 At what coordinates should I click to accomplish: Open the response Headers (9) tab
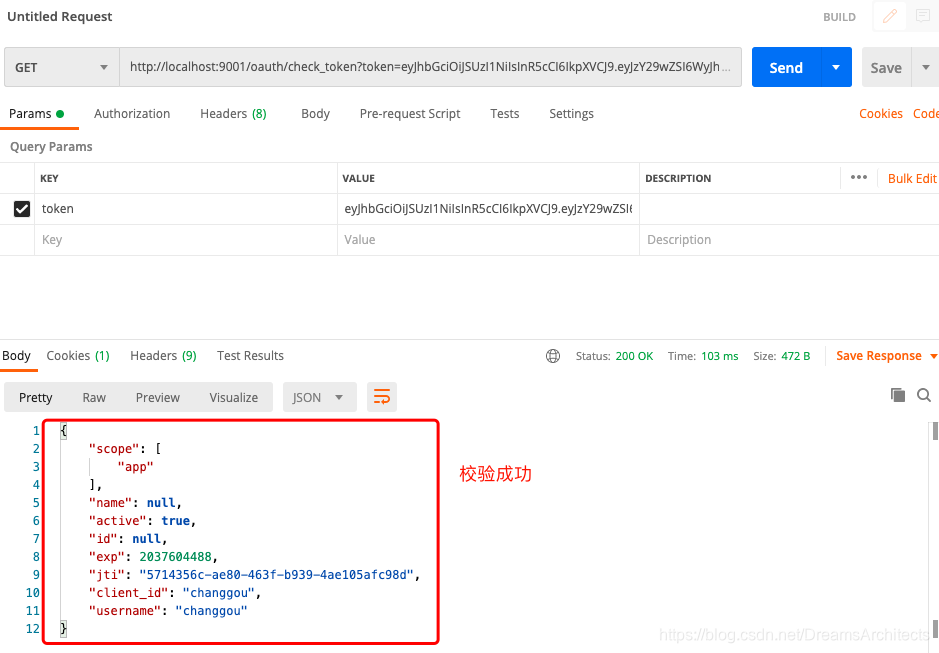click(163, 356)
